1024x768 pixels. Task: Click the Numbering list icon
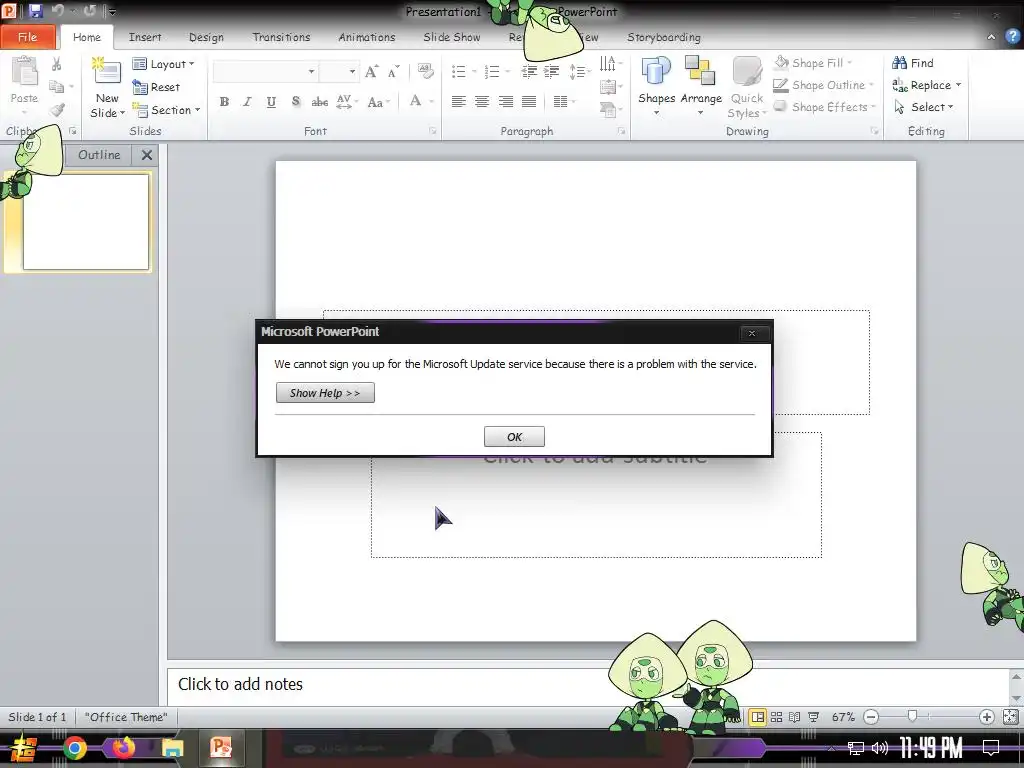coord(492,71)
